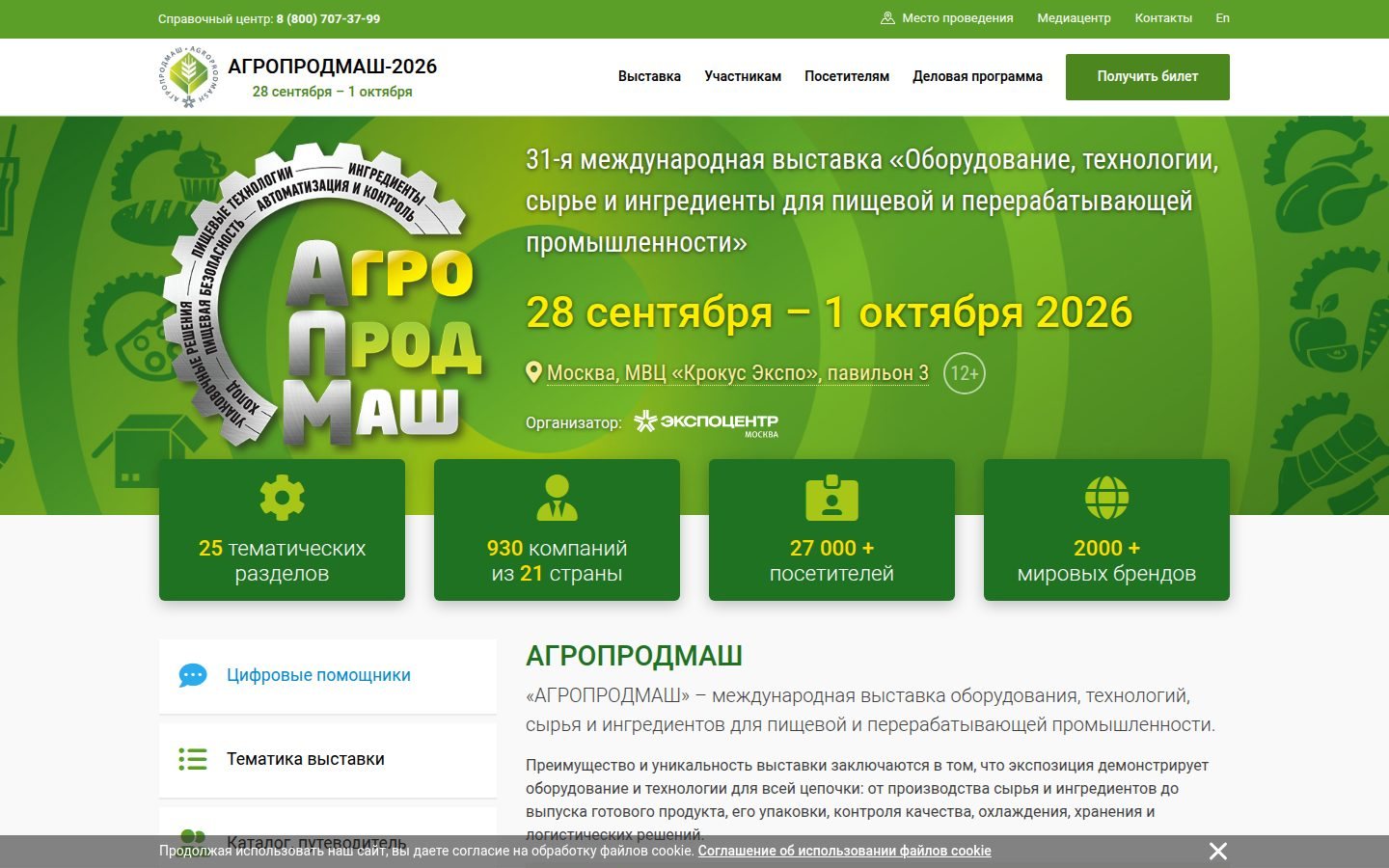Click the 28 сентября – 1 октября 2026 banner date
Screen dimensions: 1389x868
pyautogui.click(x=830, y=312)
